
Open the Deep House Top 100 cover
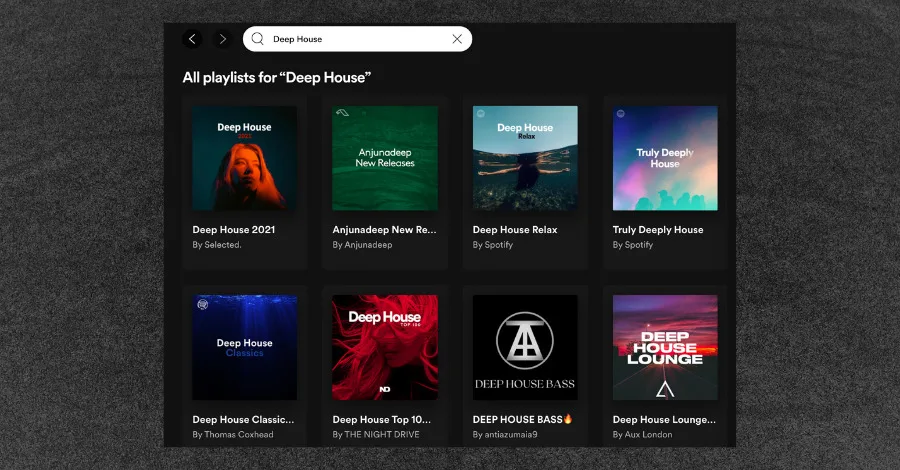point(385,347)
